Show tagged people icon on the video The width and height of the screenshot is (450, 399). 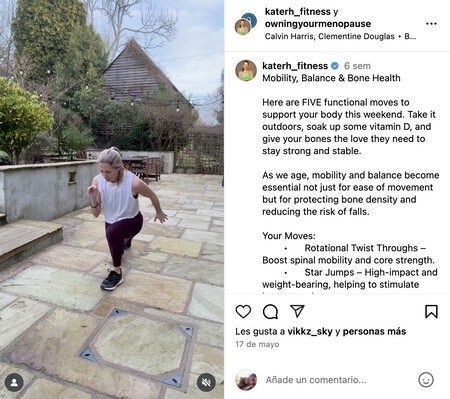click(14, 382)
